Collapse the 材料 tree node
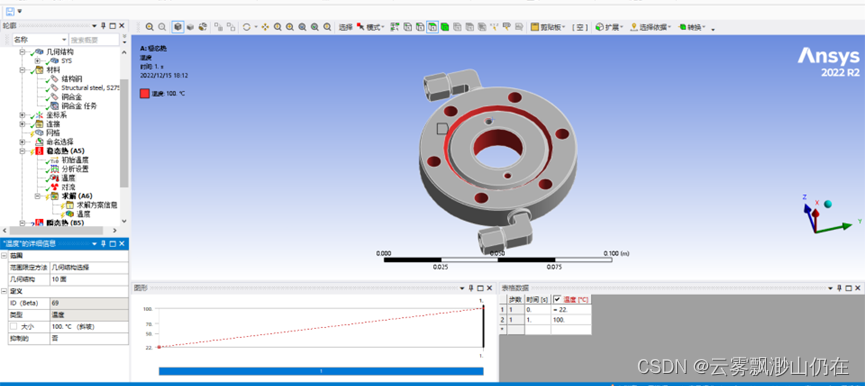865x386 pixels. [x=23, y=70]
